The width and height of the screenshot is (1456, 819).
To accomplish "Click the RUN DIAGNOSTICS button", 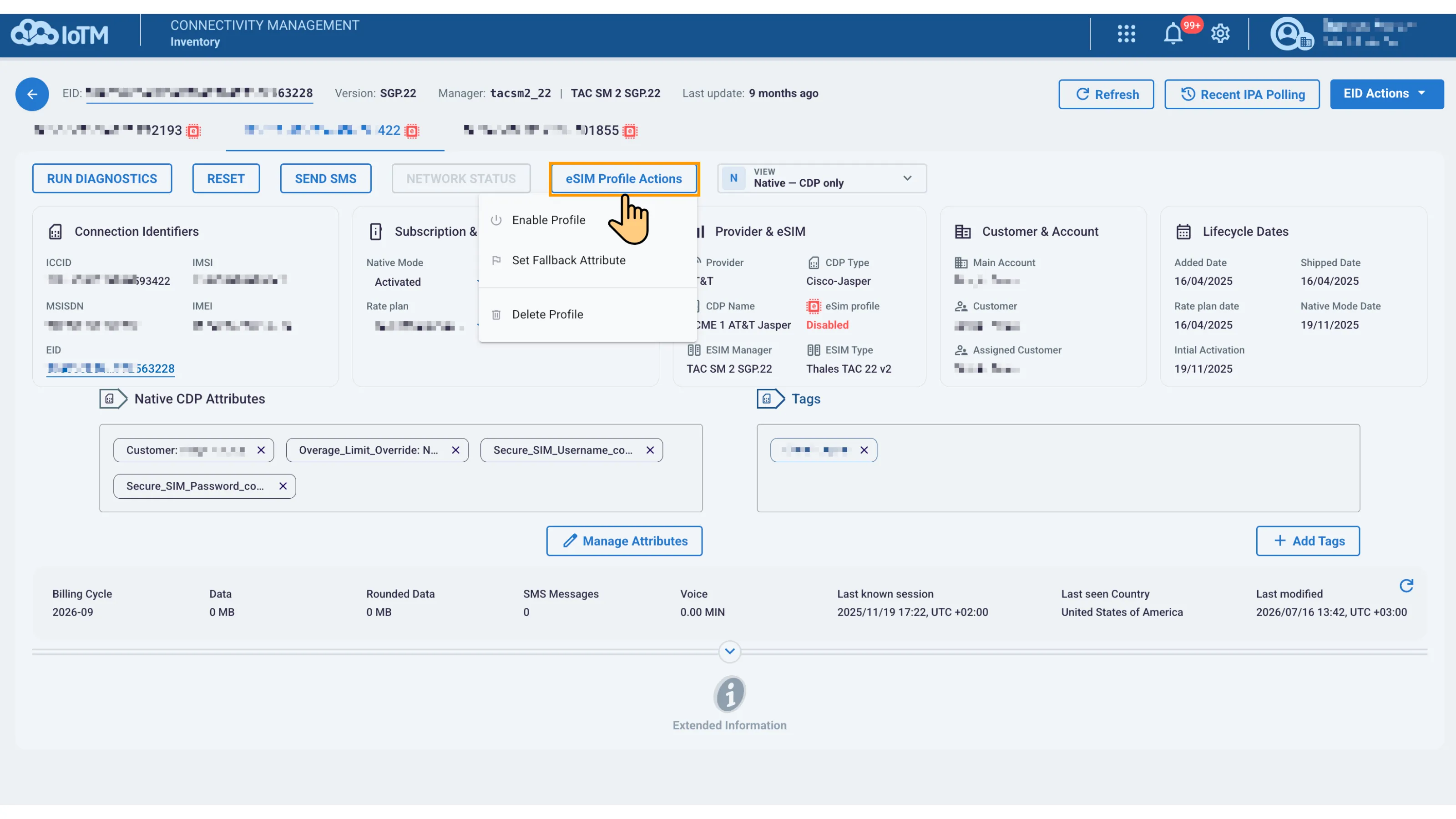I will pos(102,179).
